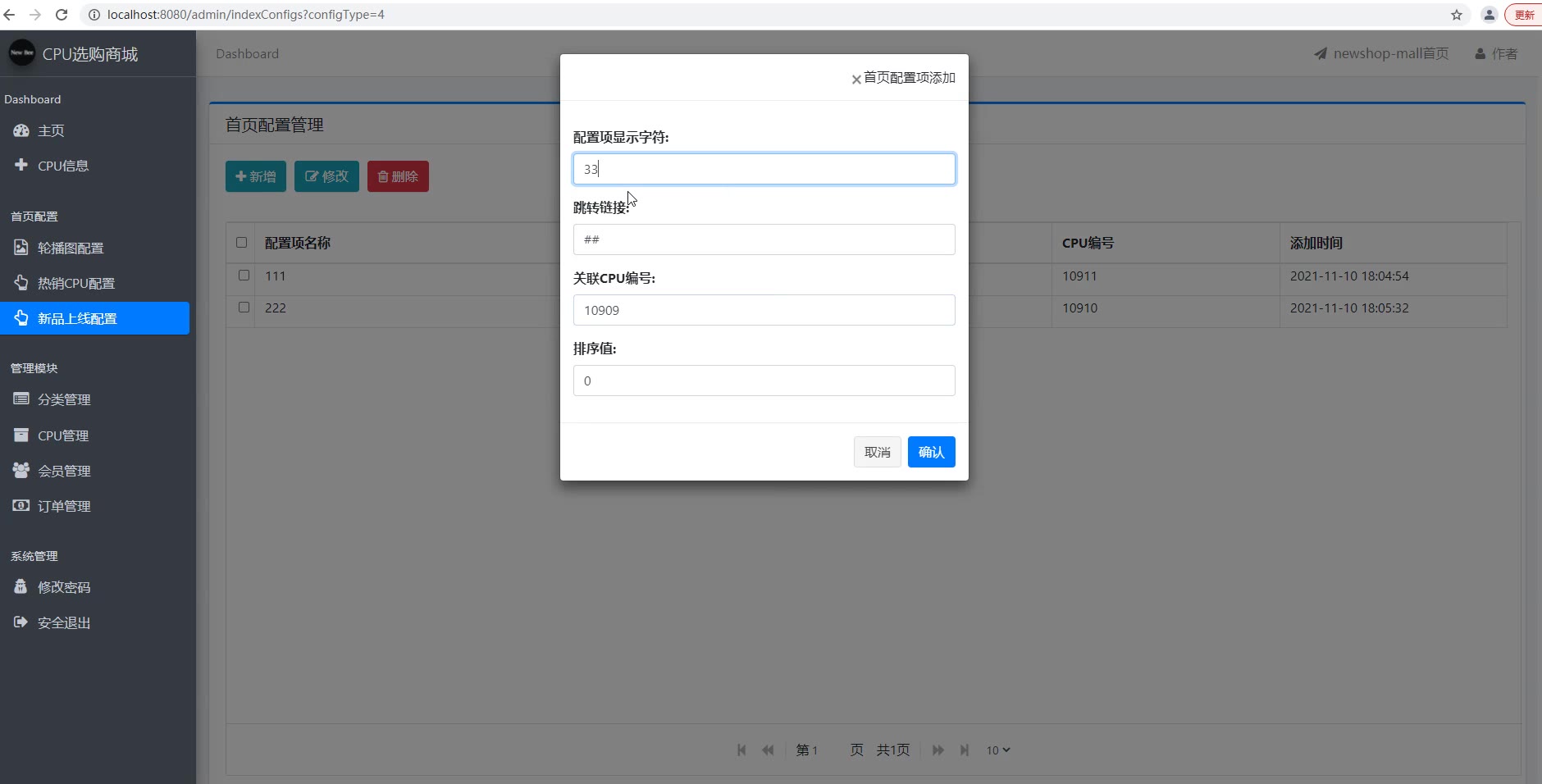The width and height of the screenshot is (1542, 784).
Task: Click the 取消 button
Action: pos(877,452)
